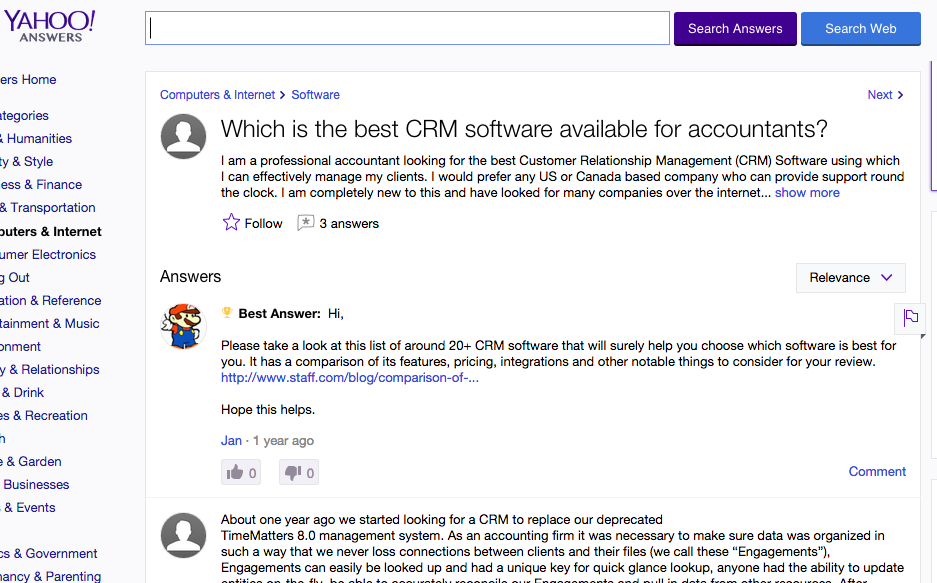Expand question text with show more
937x583 pixels.
[806, 193]
